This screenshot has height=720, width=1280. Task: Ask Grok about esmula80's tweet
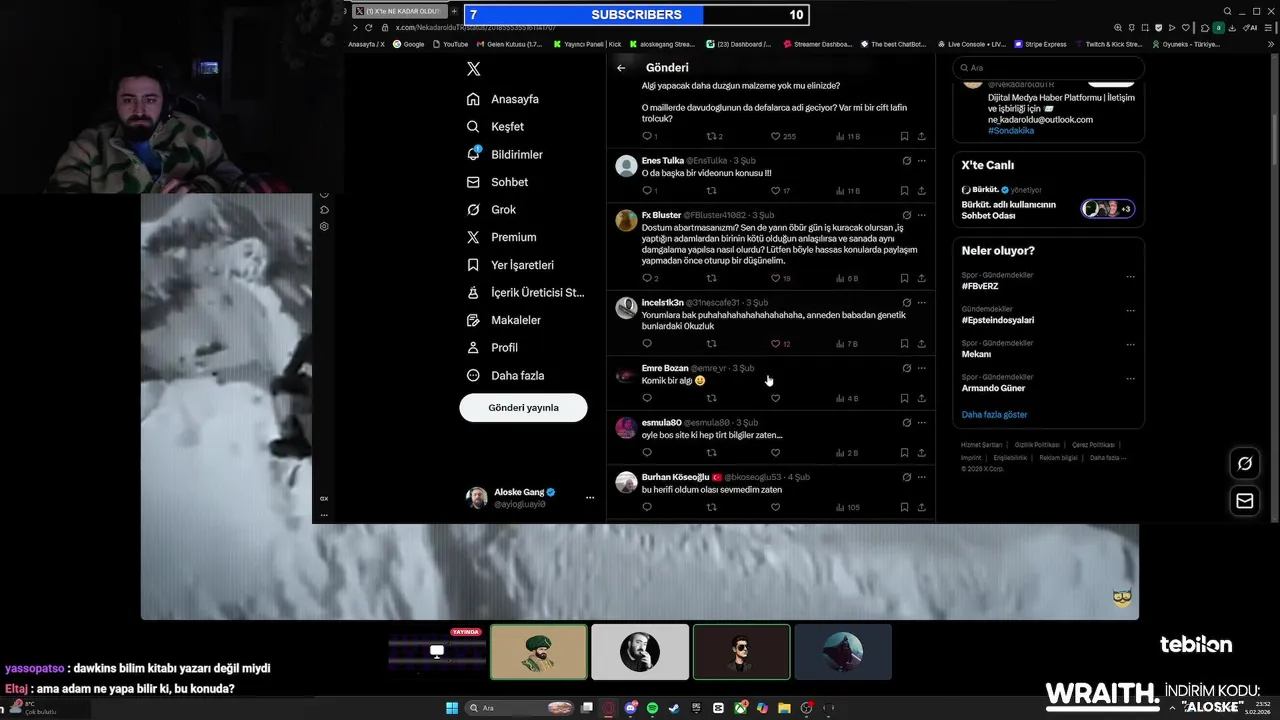907,422
